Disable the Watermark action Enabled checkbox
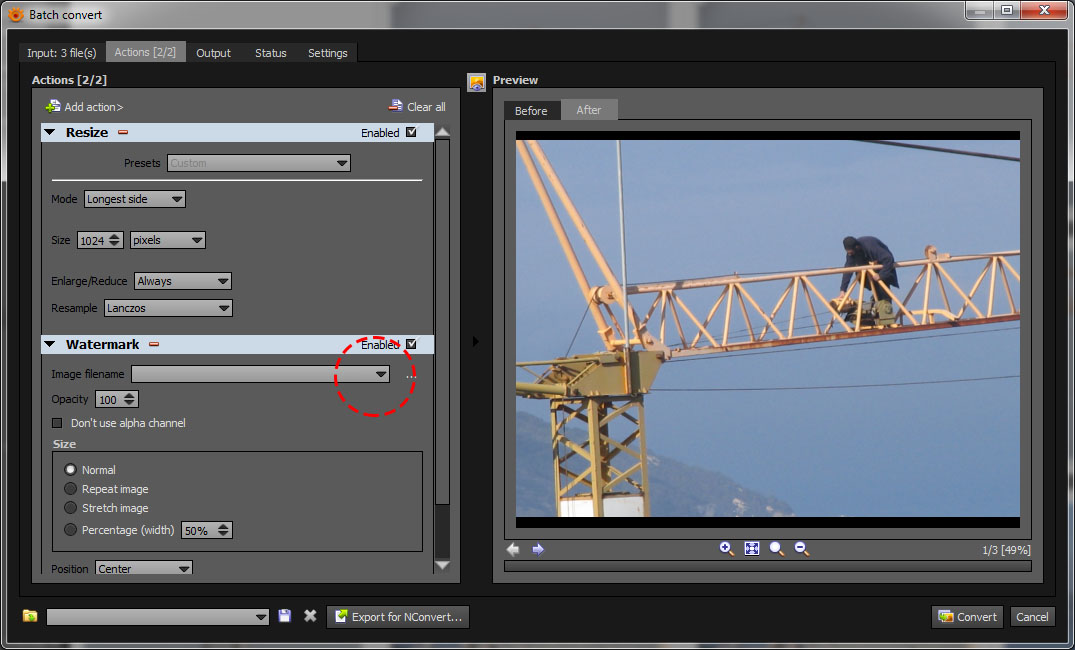The image size is (1075, 650). click(x=411, y=344)
